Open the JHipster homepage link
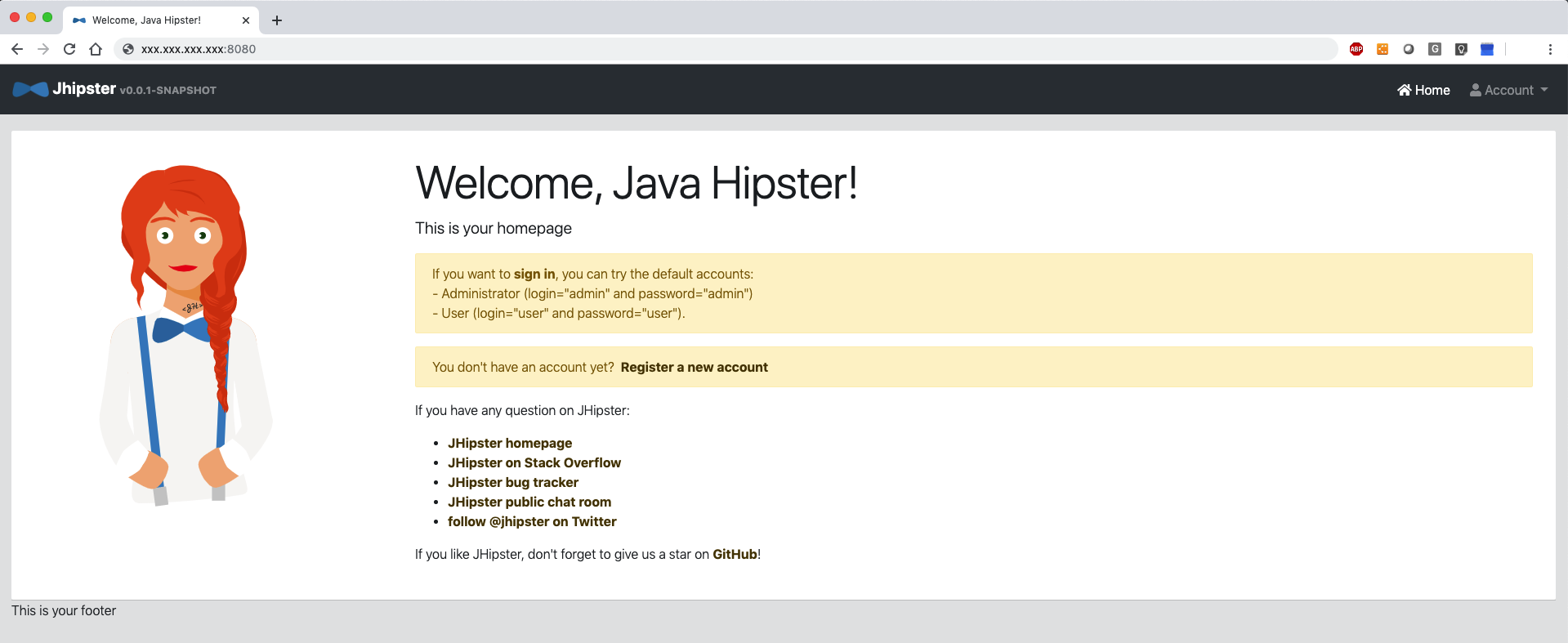The height and width of the screenshot is (643, 1568). coord(510,443)
